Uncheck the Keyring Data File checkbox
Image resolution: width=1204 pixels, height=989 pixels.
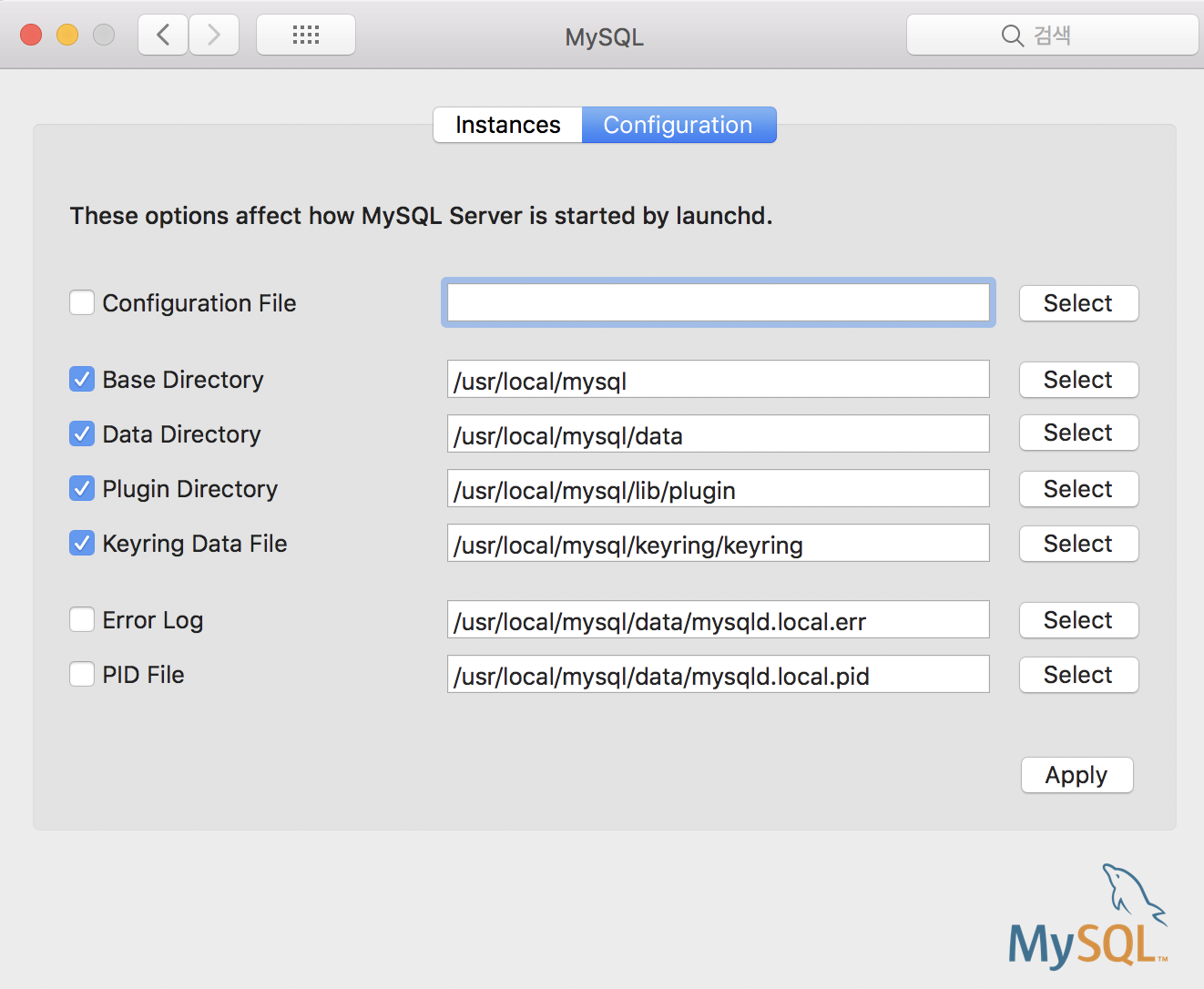(x=82, y=543)
